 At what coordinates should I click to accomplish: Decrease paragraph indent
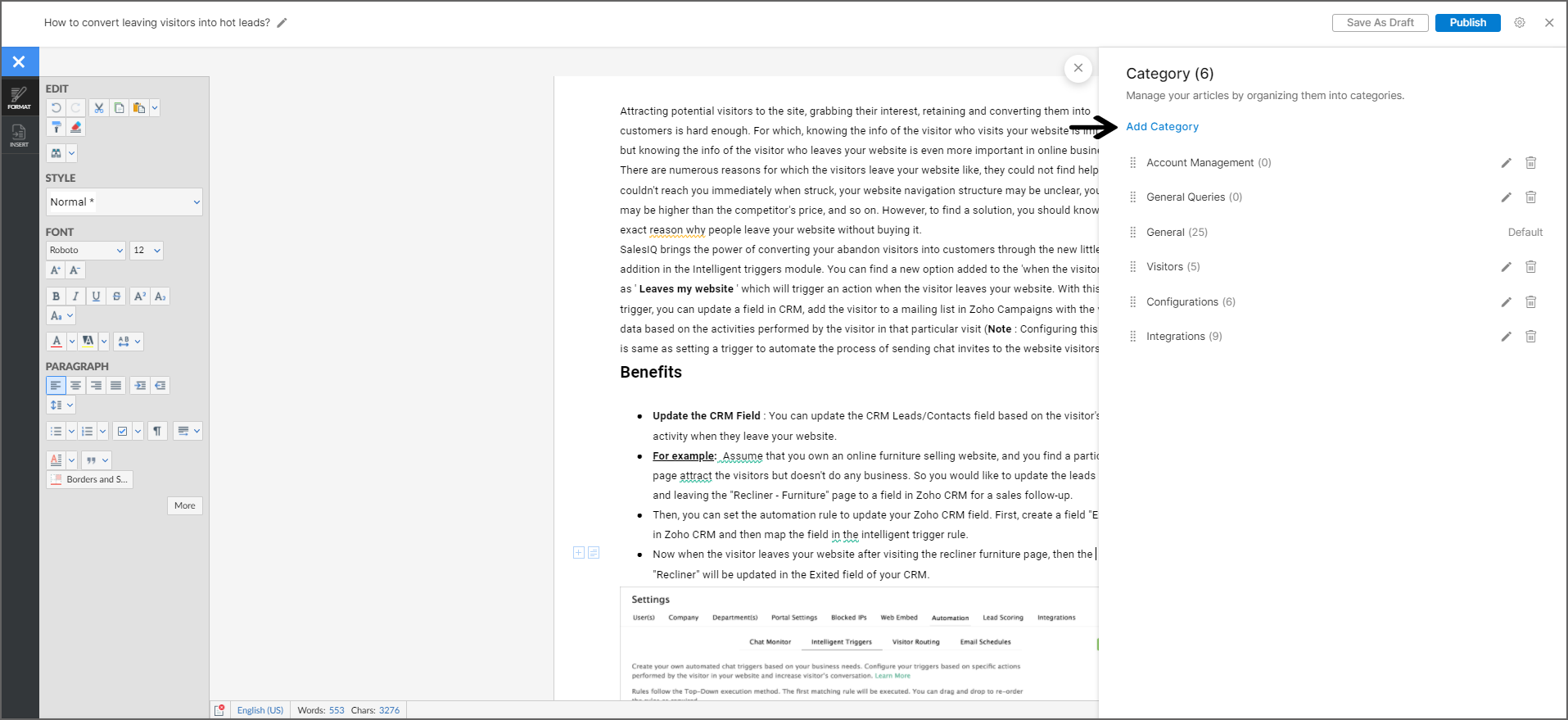tap(160, 386)
